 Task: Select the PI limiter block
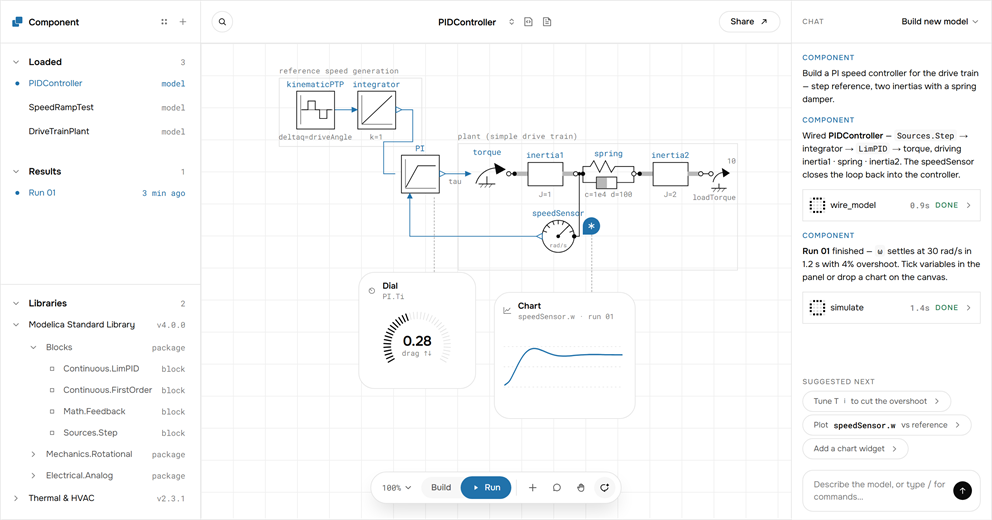coord(420,173)
